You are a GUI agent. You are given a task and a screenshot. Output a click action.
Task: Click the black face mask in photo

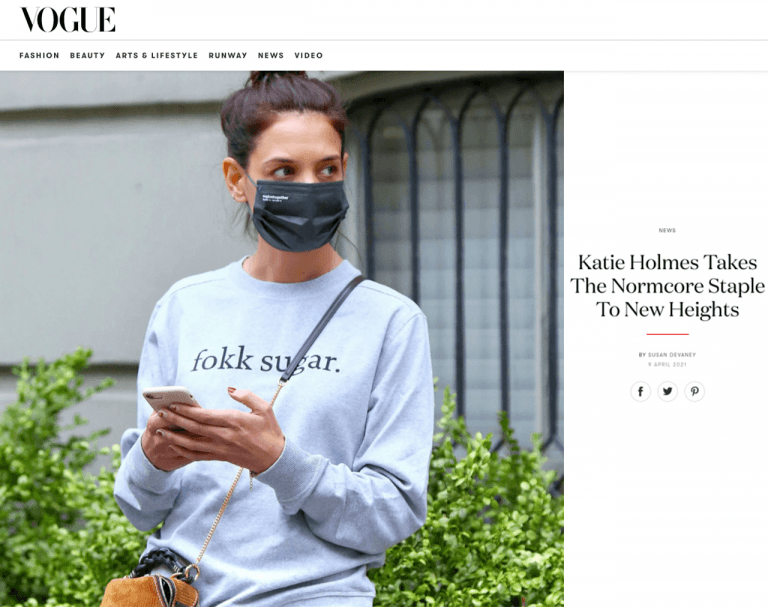coord(299,215)
